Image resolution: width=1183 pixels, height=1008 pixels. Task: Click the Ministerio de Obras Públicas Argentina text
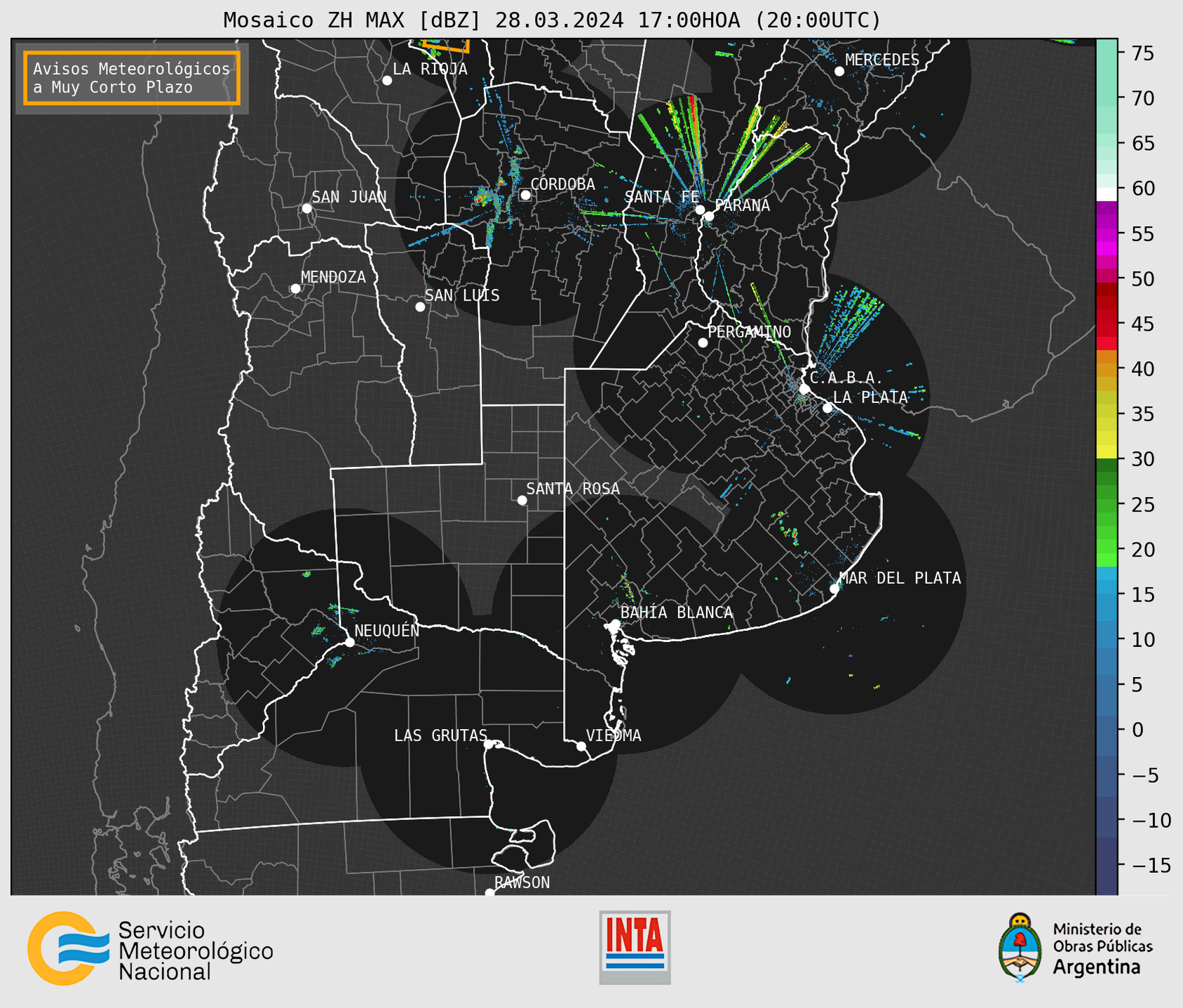pyautogui.click(x=1102, y=948)
